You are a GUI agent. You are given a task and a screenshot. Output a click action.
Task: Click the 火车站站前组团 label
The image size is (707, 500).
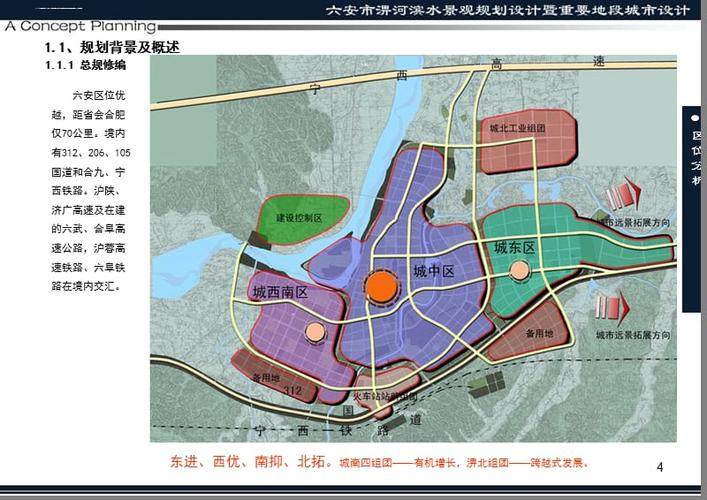385,397
